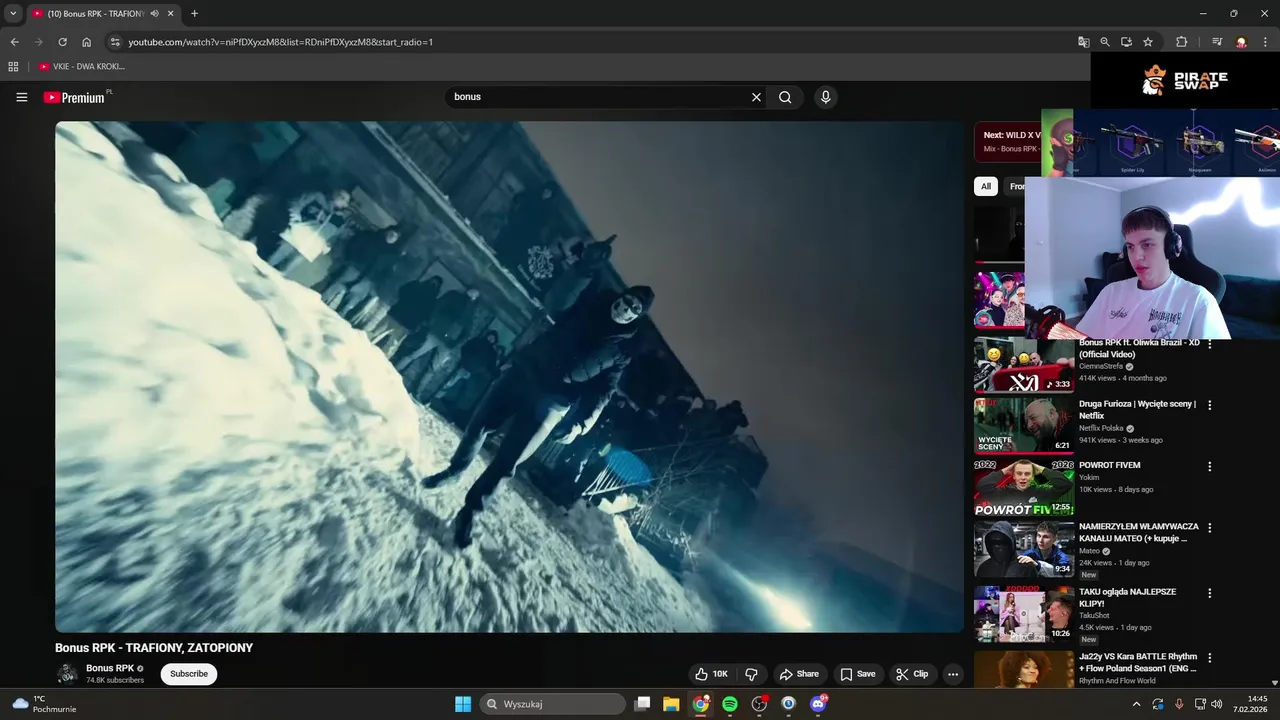Open the 'VKIE - DWA KROKI...' bookmark
The height and width of the screenshot is (720, 1280).
click(x=82, y=67)
